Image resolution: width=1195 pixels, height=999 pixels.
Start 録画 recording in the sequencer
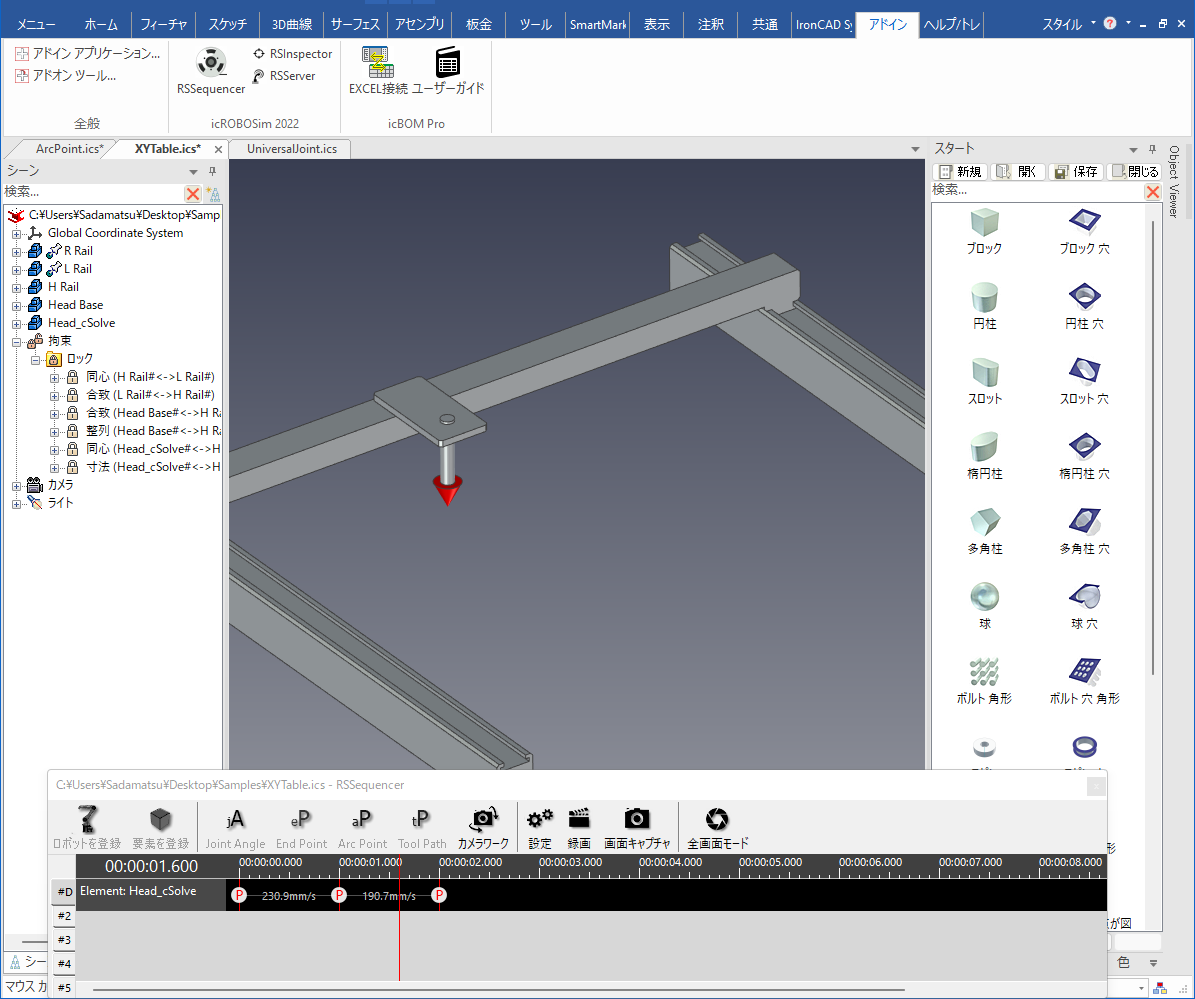click(579, 828)
